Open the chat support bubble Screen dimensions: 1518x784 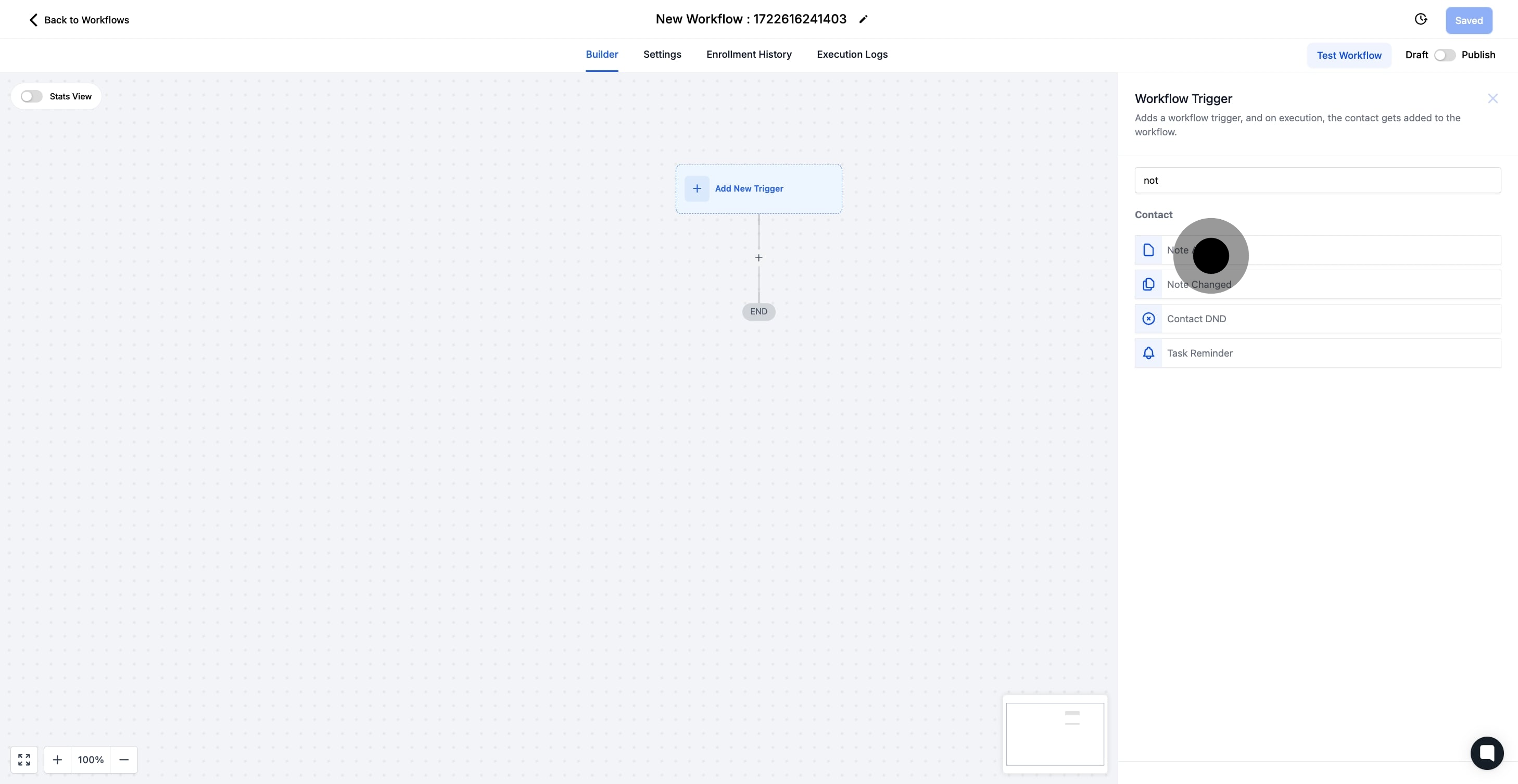1487,753
